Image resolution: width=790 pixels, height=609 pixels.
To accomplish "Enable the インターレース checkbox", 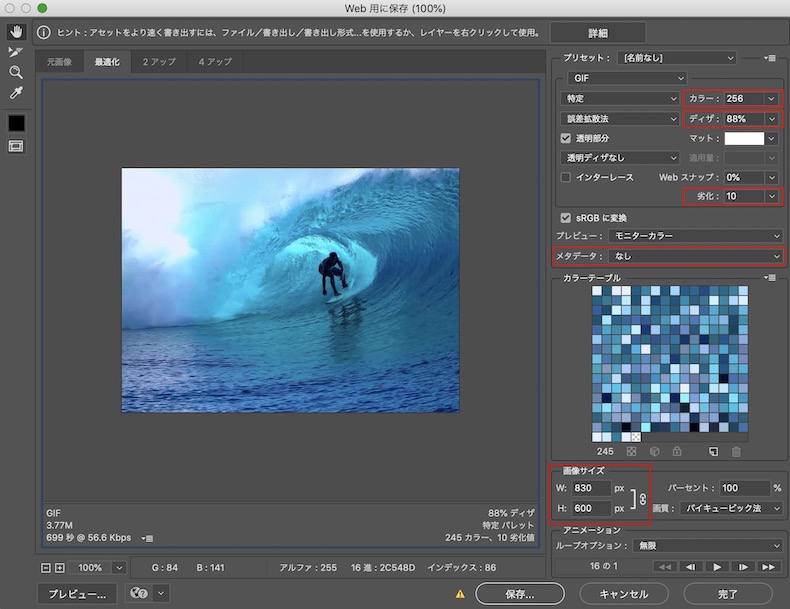I will click(566, 177).
